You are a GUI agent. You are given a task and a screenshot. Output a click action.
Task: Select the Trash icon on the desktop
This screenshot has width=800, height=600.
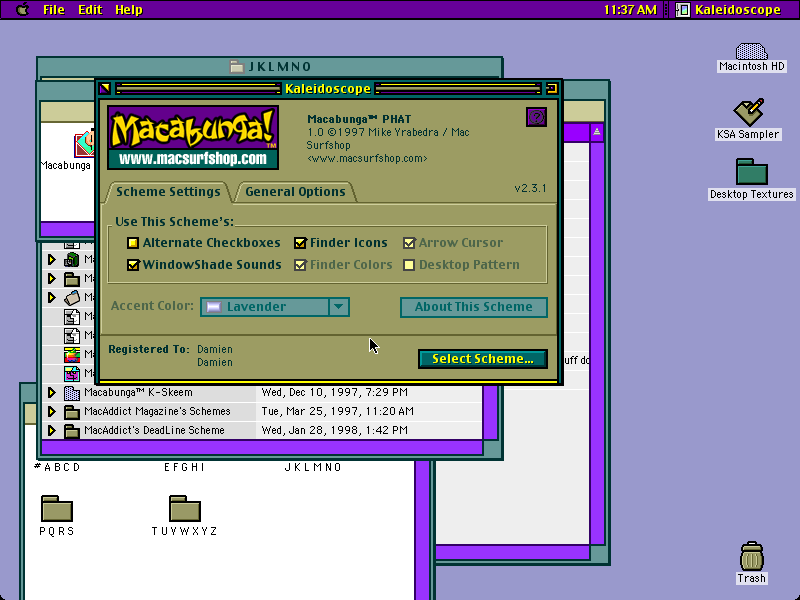[752, 562]
